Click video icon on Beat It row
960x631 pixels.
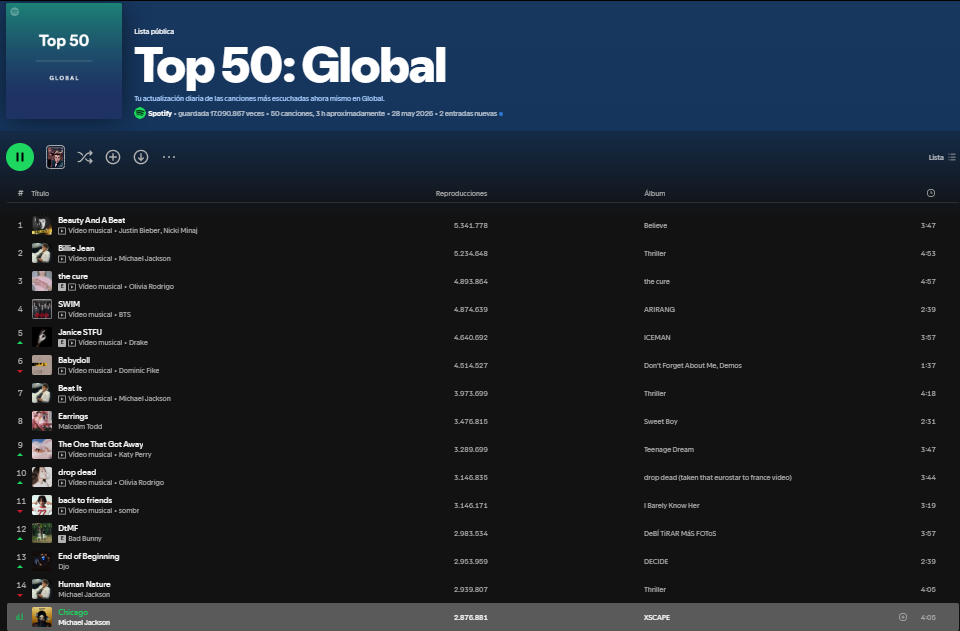tap(62, 399)
